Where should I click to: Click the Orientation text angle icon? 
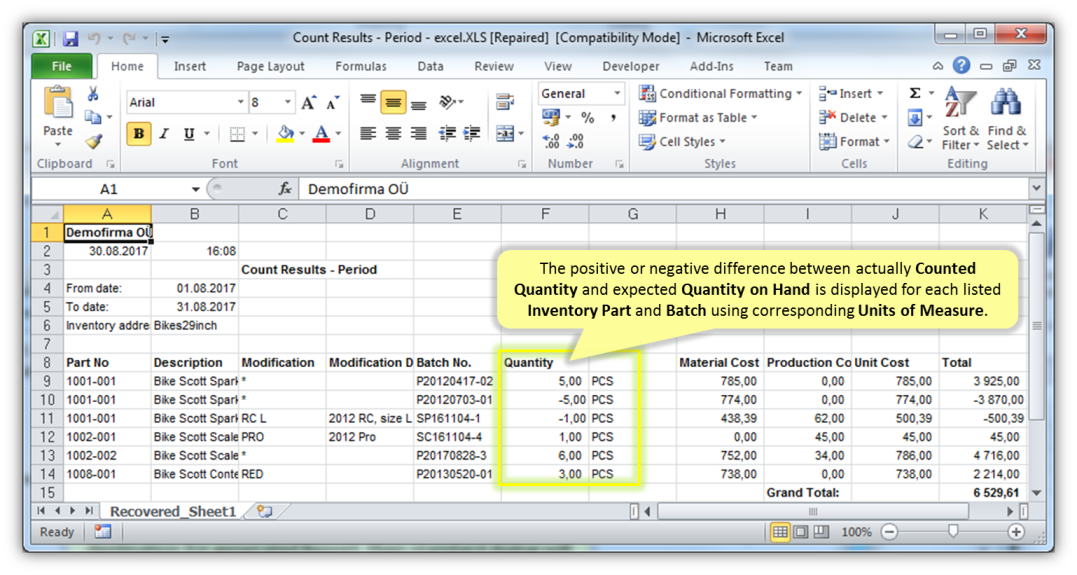pos(447,102)
